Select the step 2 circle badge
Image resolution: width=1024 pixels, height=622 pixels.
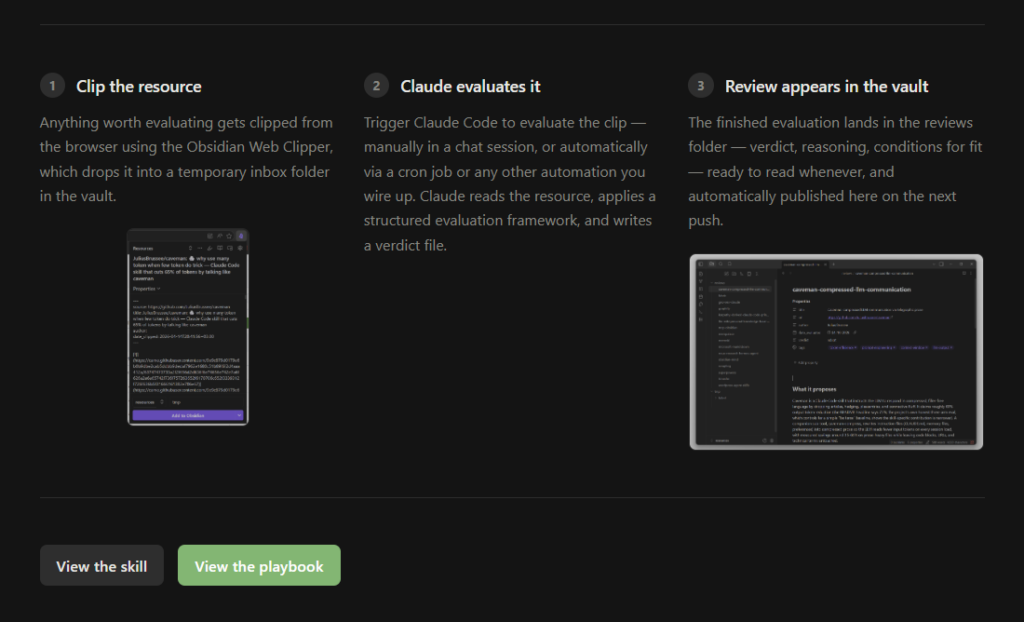pyautogui.click(x=376, y=86)
